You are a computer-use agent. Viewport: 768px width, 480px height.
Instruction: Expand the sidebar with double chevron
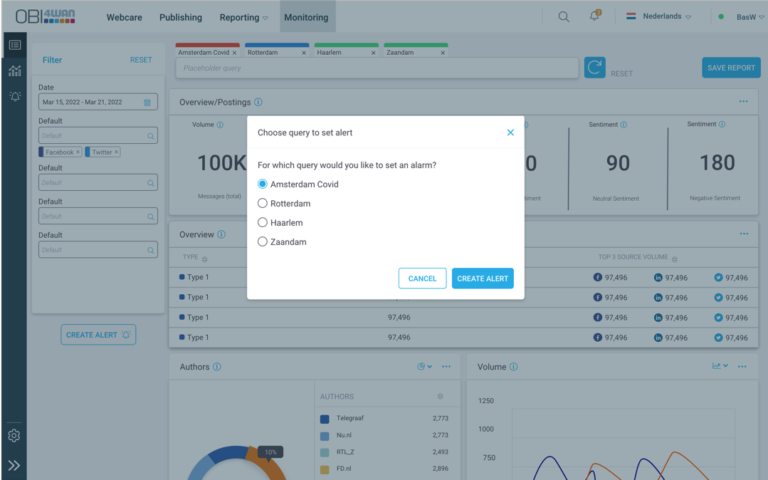coord(14,465)
